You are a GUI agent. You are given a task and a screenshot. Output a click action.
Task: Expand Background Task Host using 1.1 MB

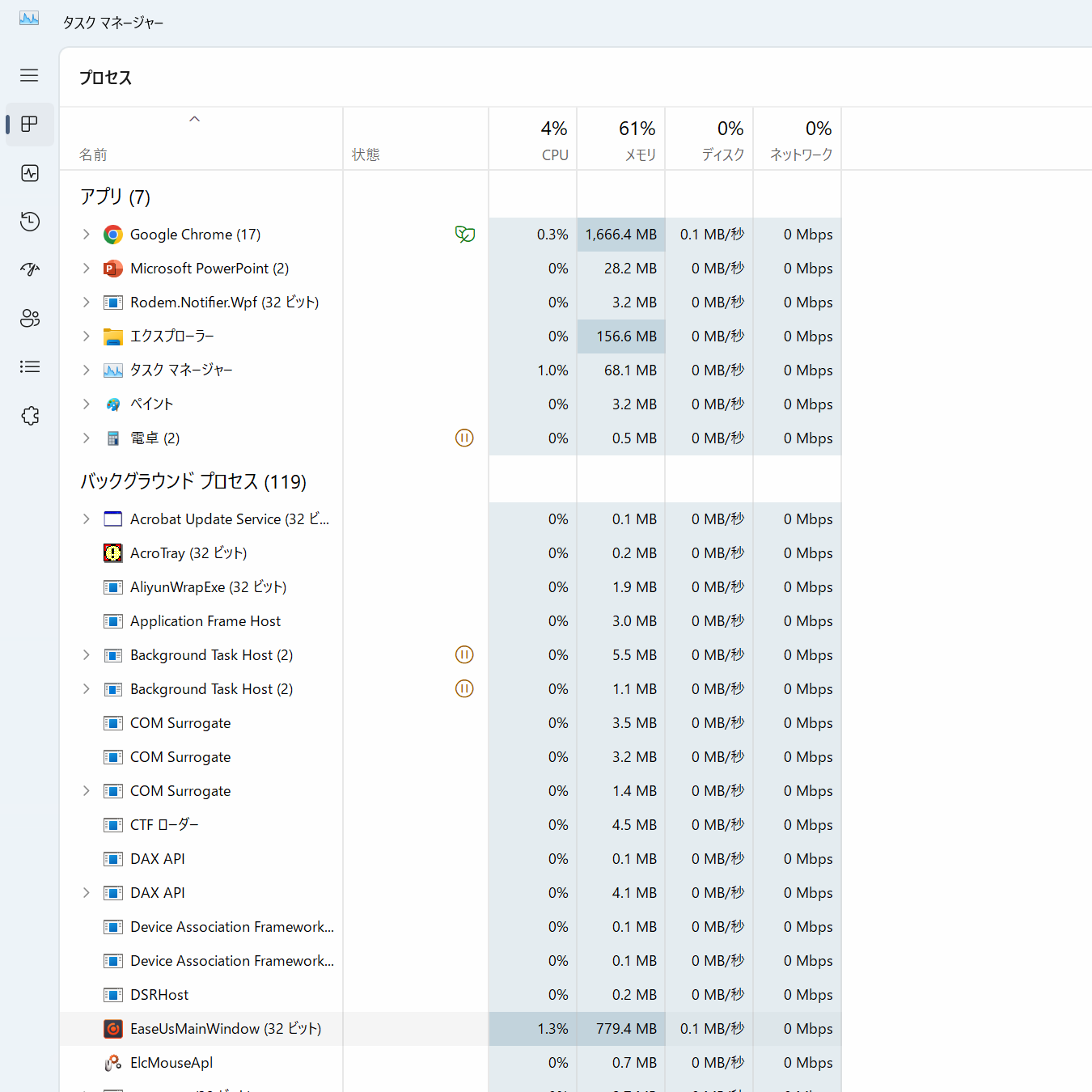point(86,689)
